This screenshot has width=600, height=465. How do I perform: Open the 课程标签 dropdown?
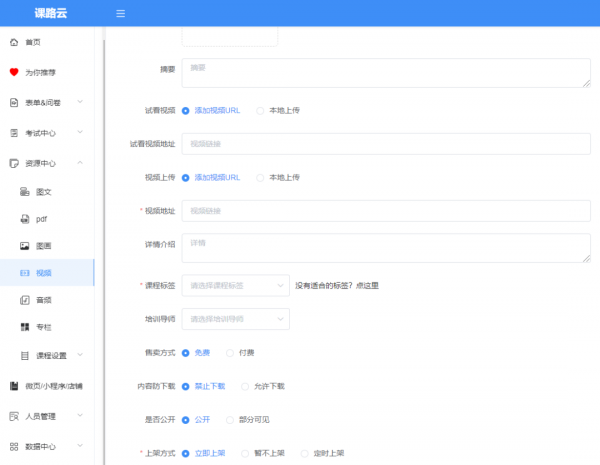[236, 286]
